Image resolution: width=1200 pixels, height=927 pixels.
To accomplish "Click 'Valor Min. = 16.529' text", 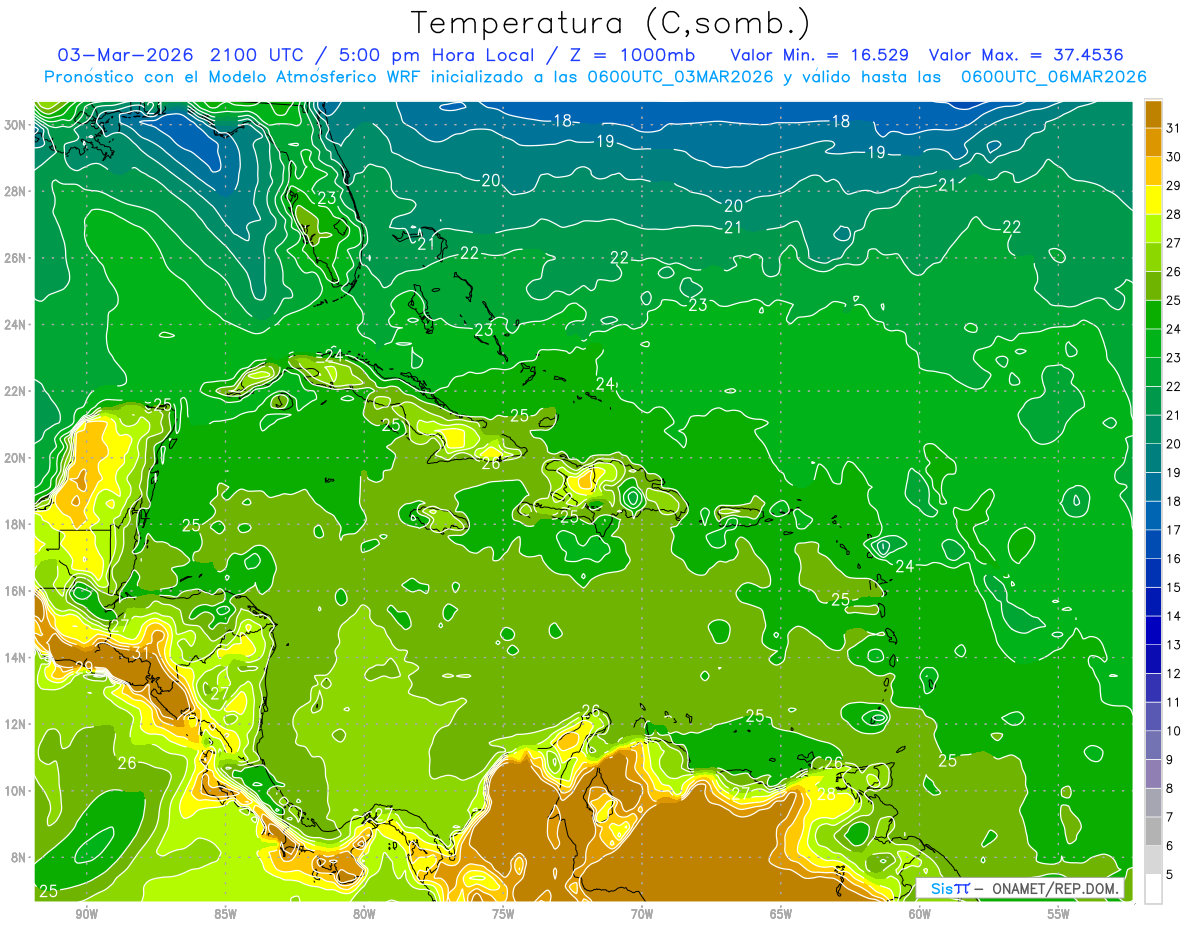I will click(821, 54).
